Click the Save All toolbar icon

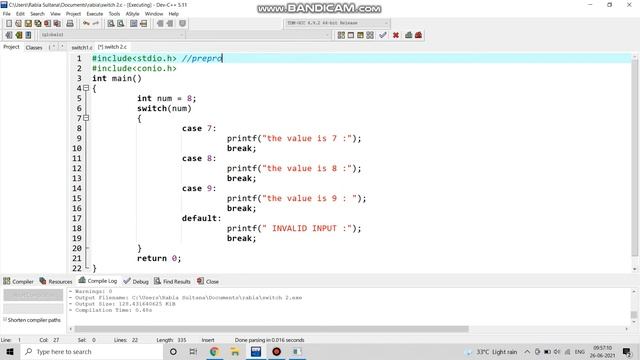(38, 24)
